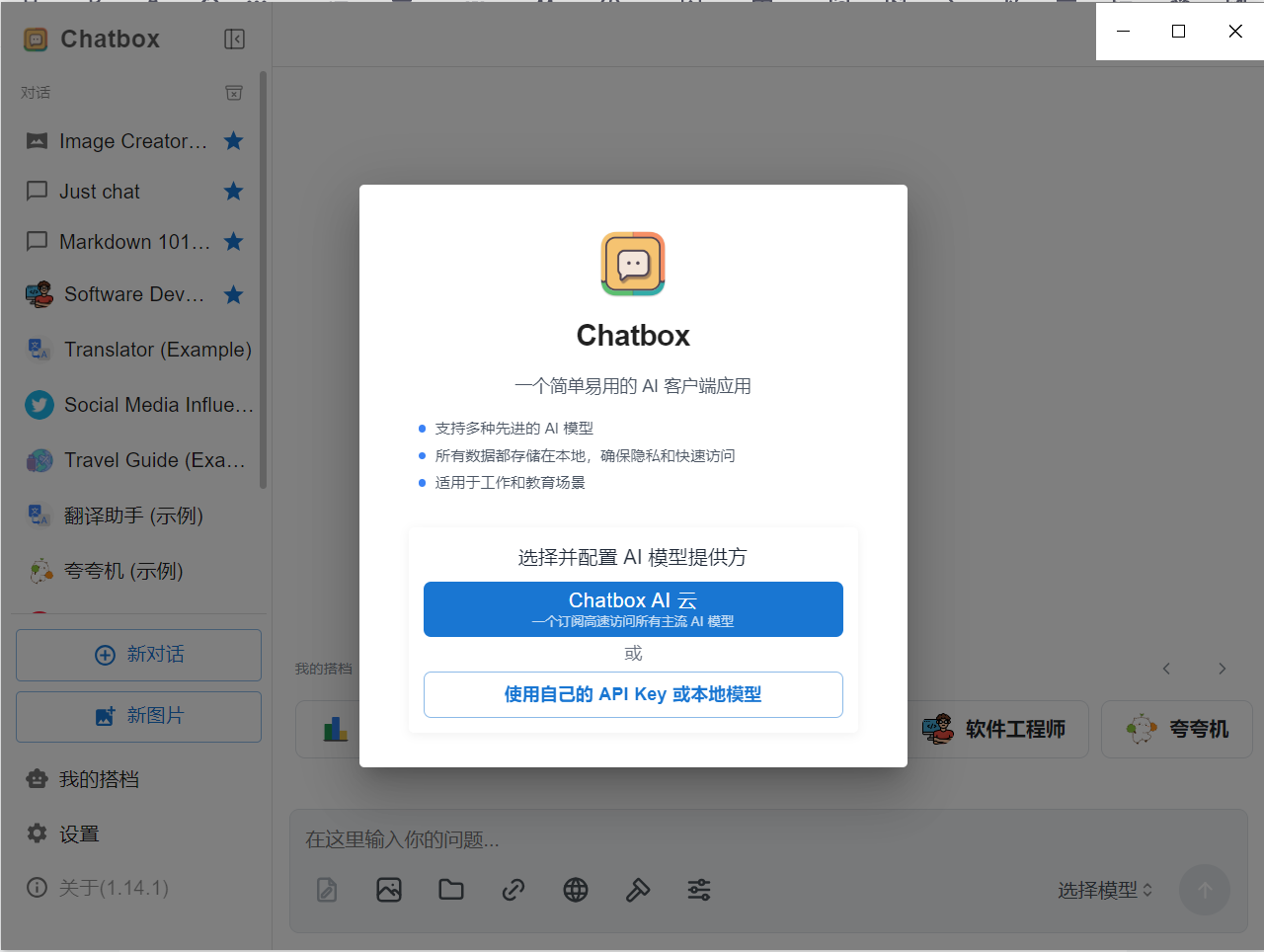Click the hammer tools icon

click(x=638, y=890)
